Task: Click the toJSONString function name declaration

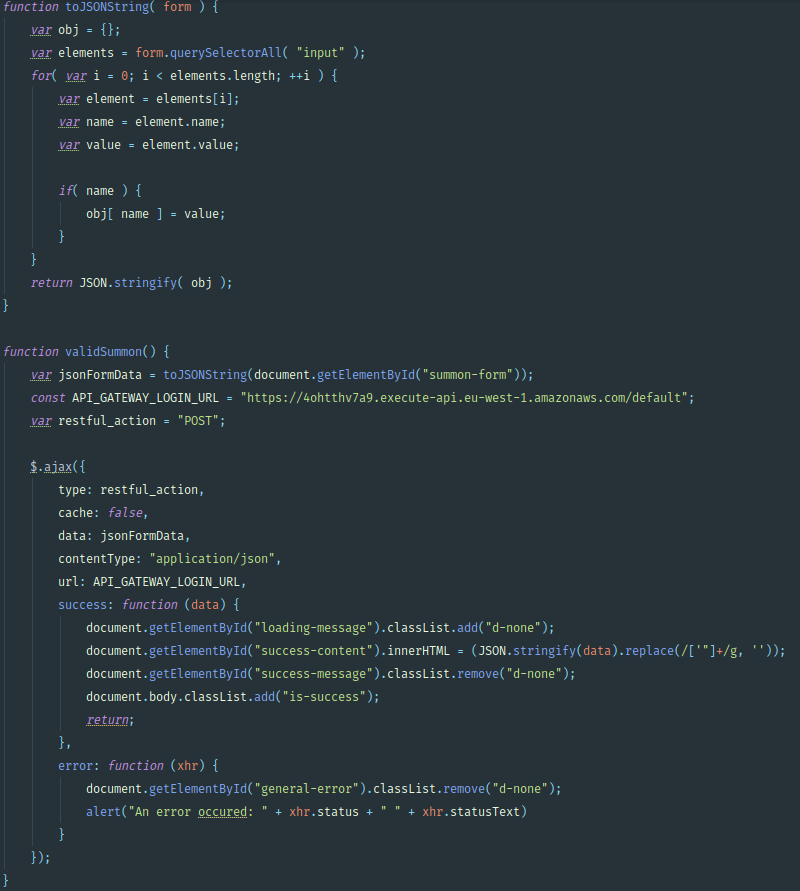Action: click(107, 7)
